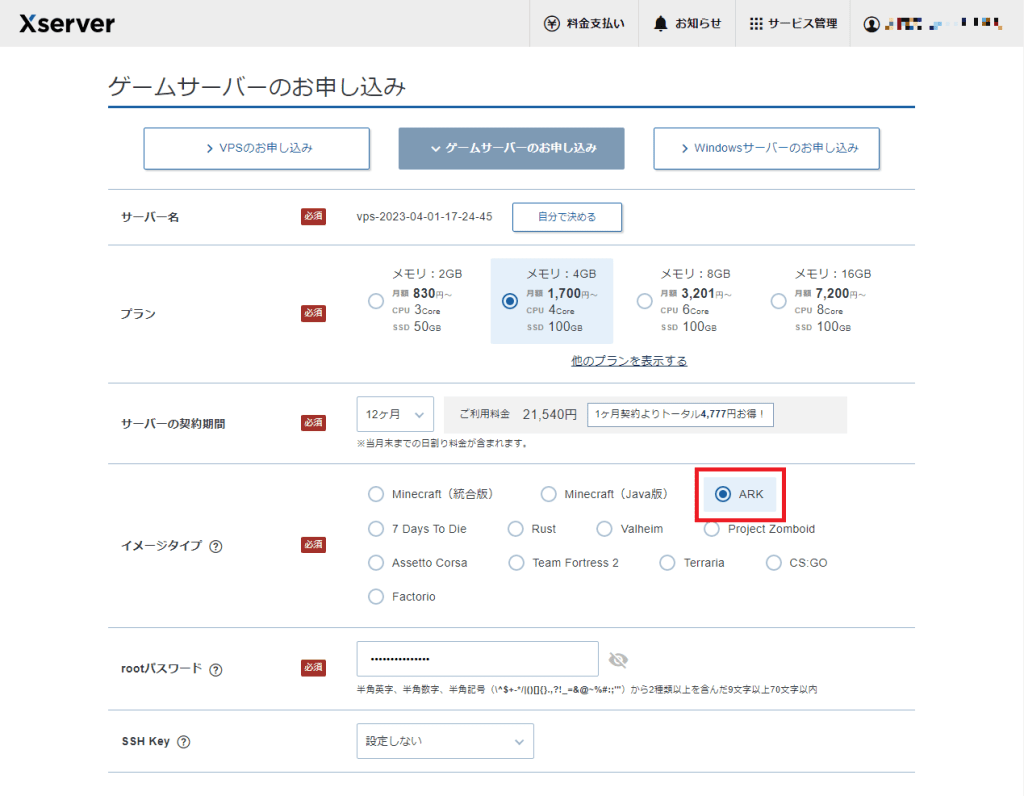Select ARK image type
This screenshot has height=796, width=1024.
pyautogui.click(x=723, y=494)
